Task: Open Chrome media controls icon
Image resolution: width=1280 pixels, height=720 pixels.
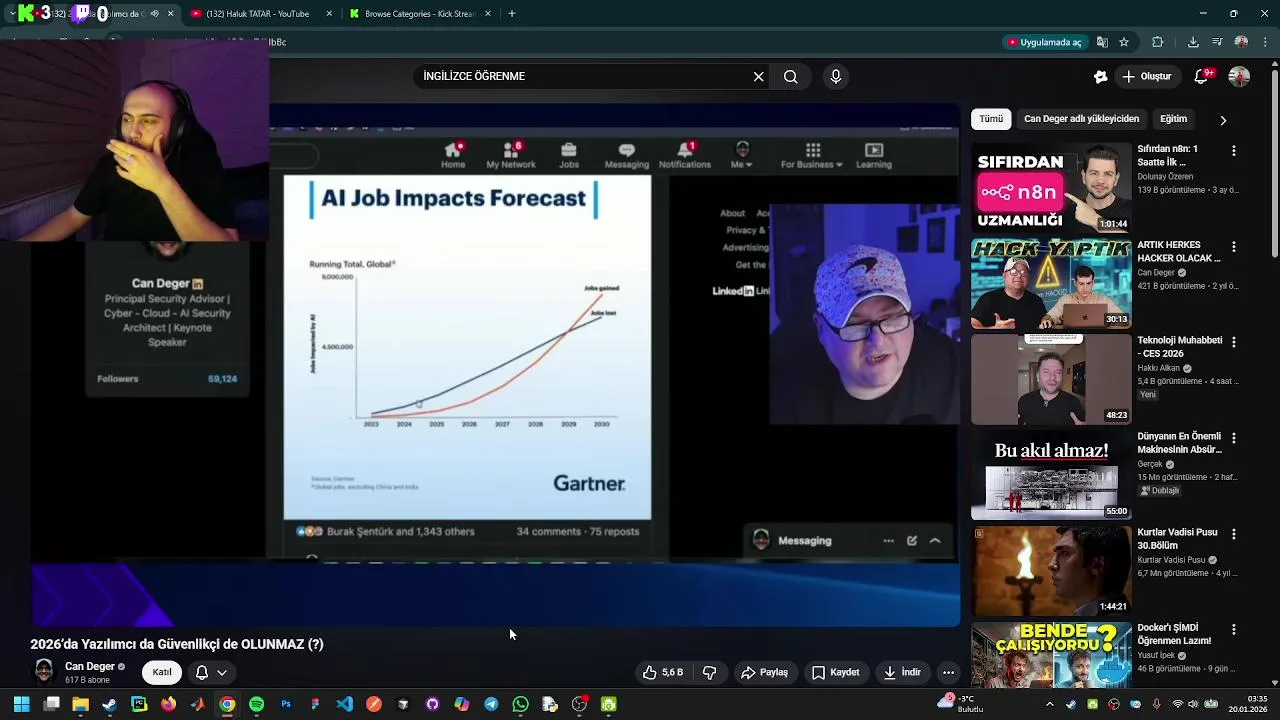Action: tap(1217, 42)
